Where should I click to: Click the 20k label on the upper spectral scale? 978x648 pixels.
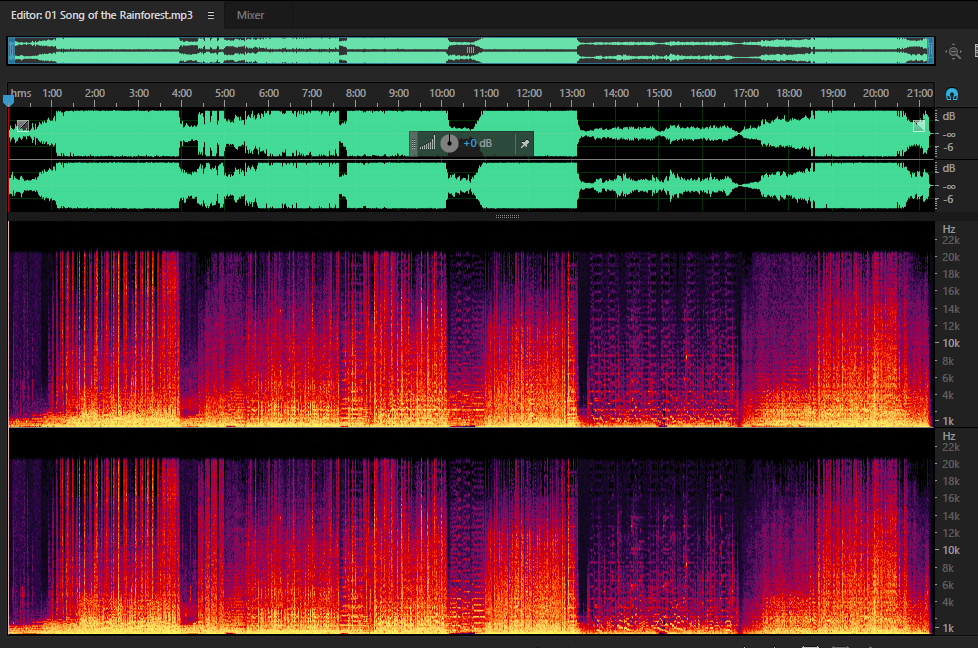click(951, 257)
